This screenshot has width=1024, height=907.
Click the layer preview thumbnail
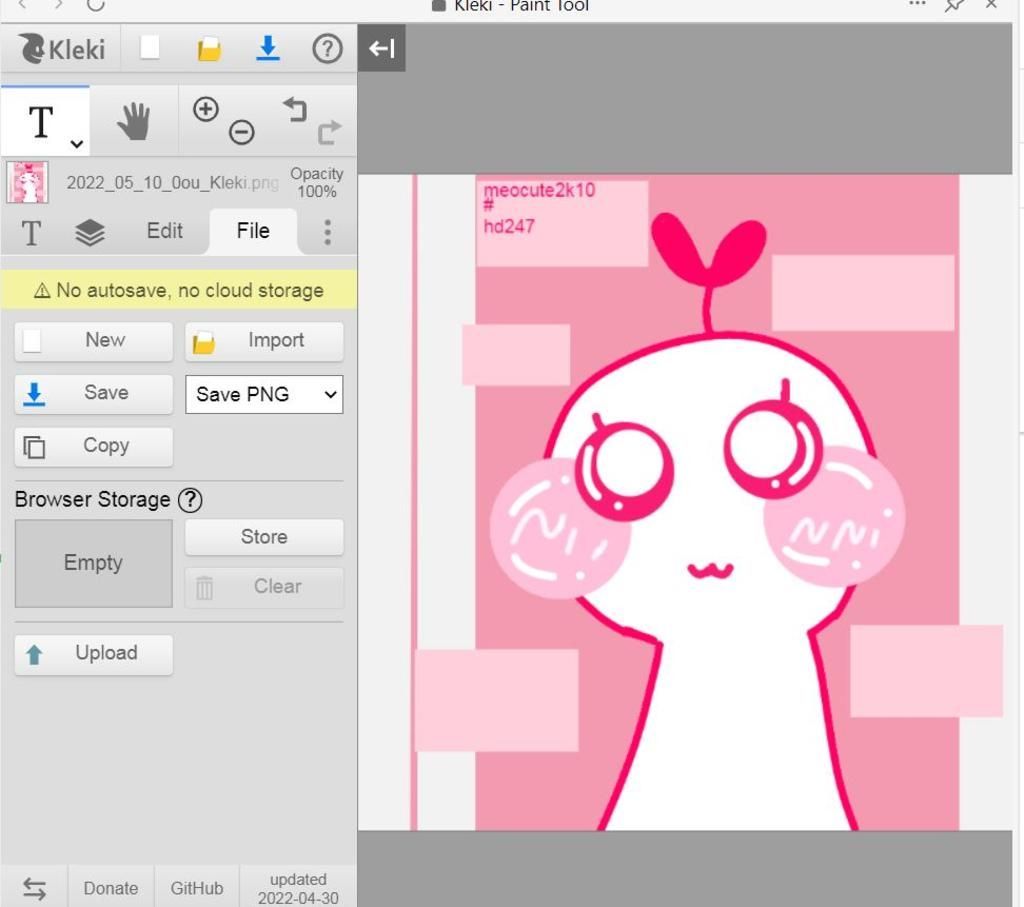coord(27,182)
